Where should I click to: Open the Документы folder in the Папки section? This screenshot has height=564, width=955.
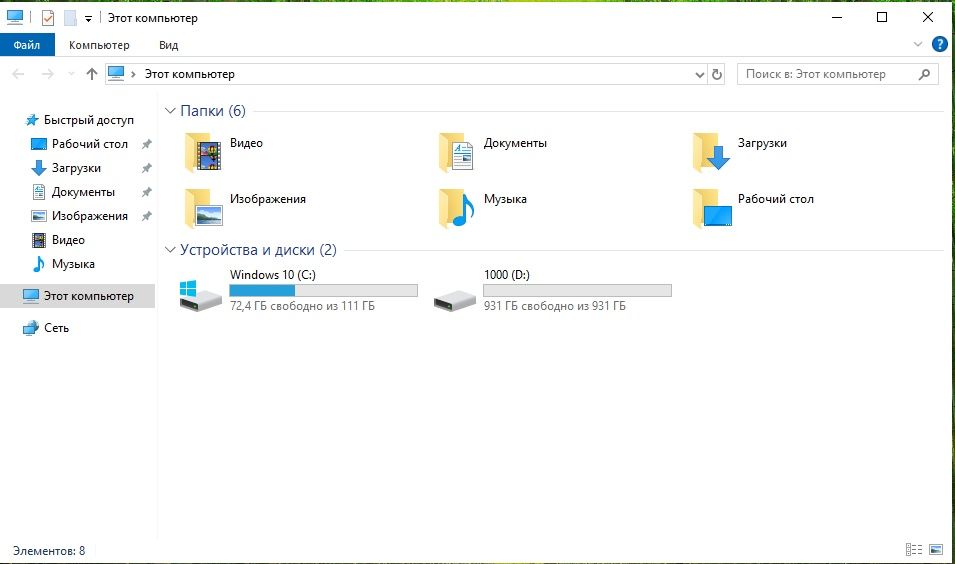(x=493, y=152)
